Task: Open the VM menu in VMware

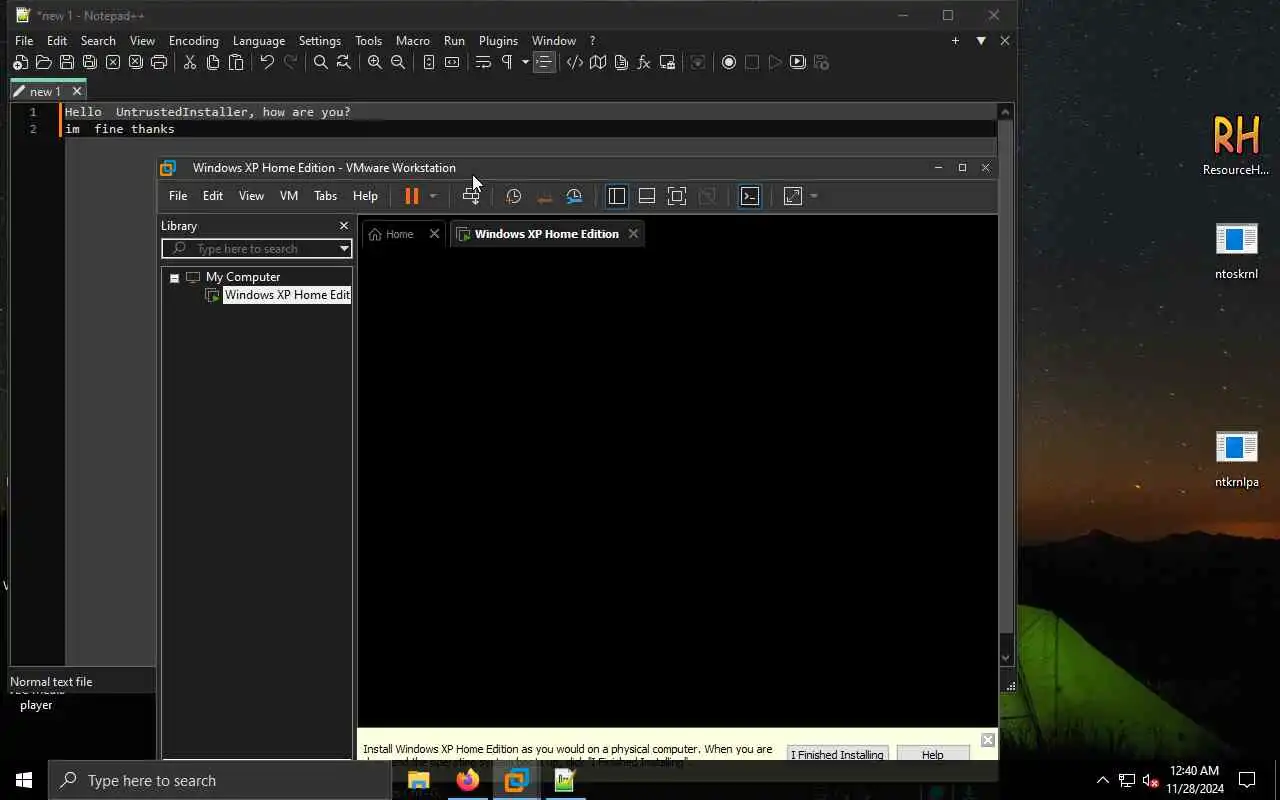Action: click(x=289, y=196)
